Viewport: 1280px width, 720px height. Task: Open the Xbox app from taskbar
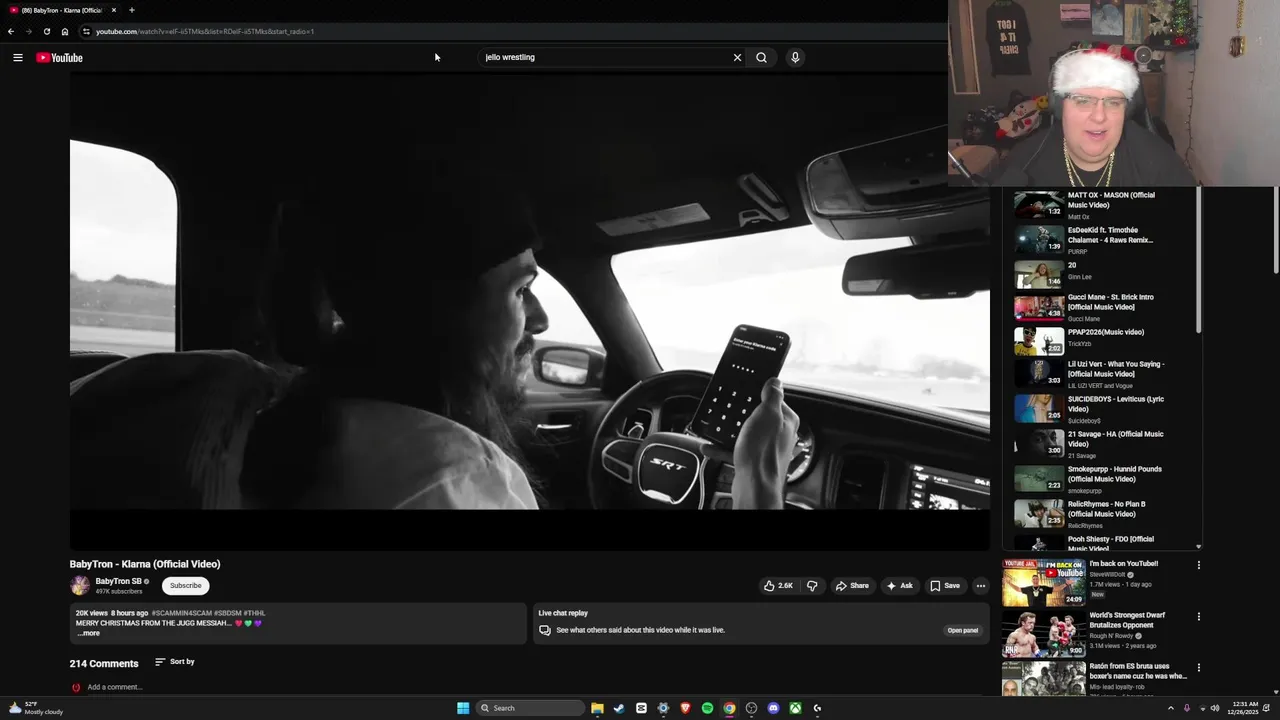pos(795,708)
